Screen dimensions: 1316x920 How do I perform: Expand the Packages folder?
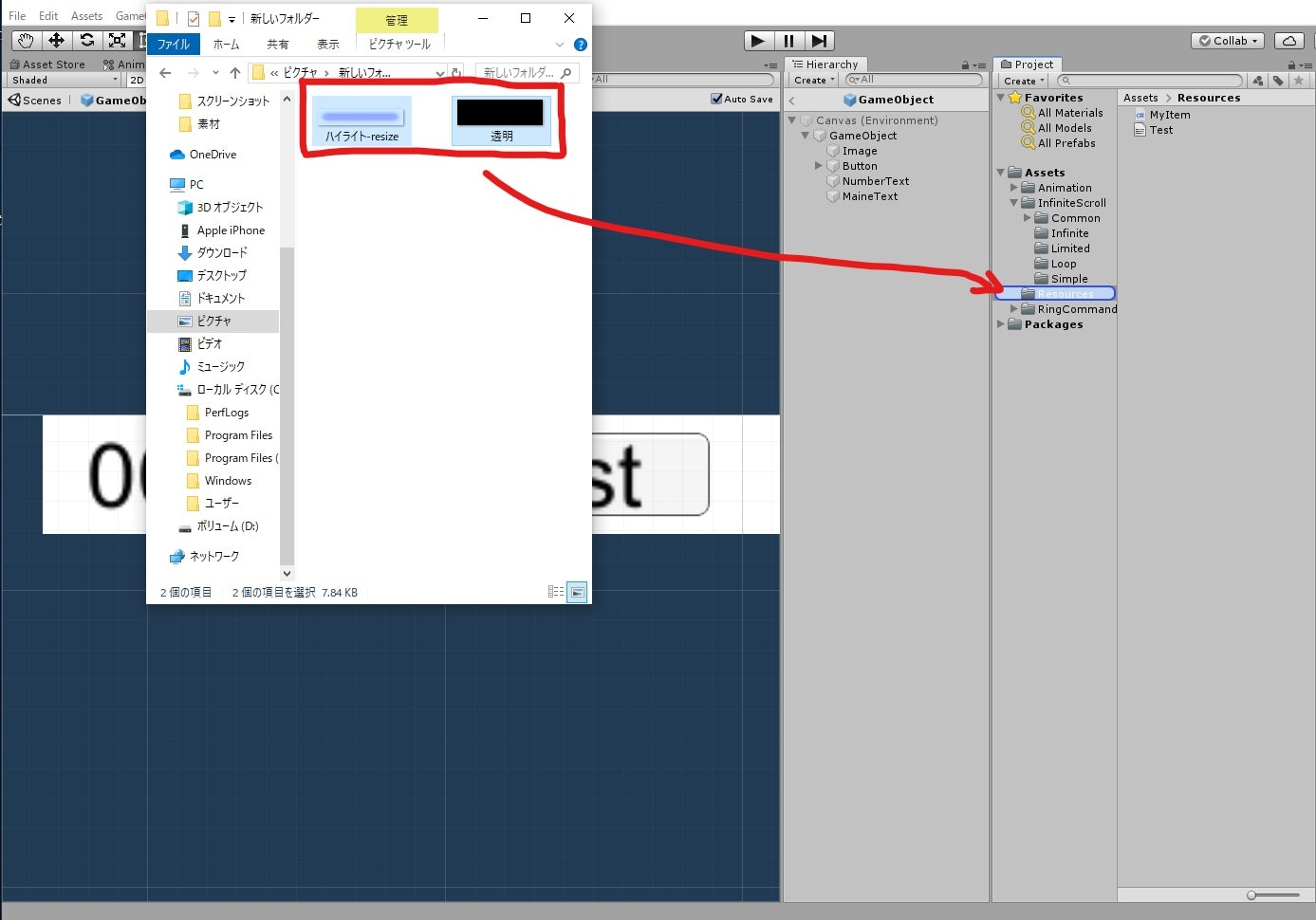(x=1000, y=324)
